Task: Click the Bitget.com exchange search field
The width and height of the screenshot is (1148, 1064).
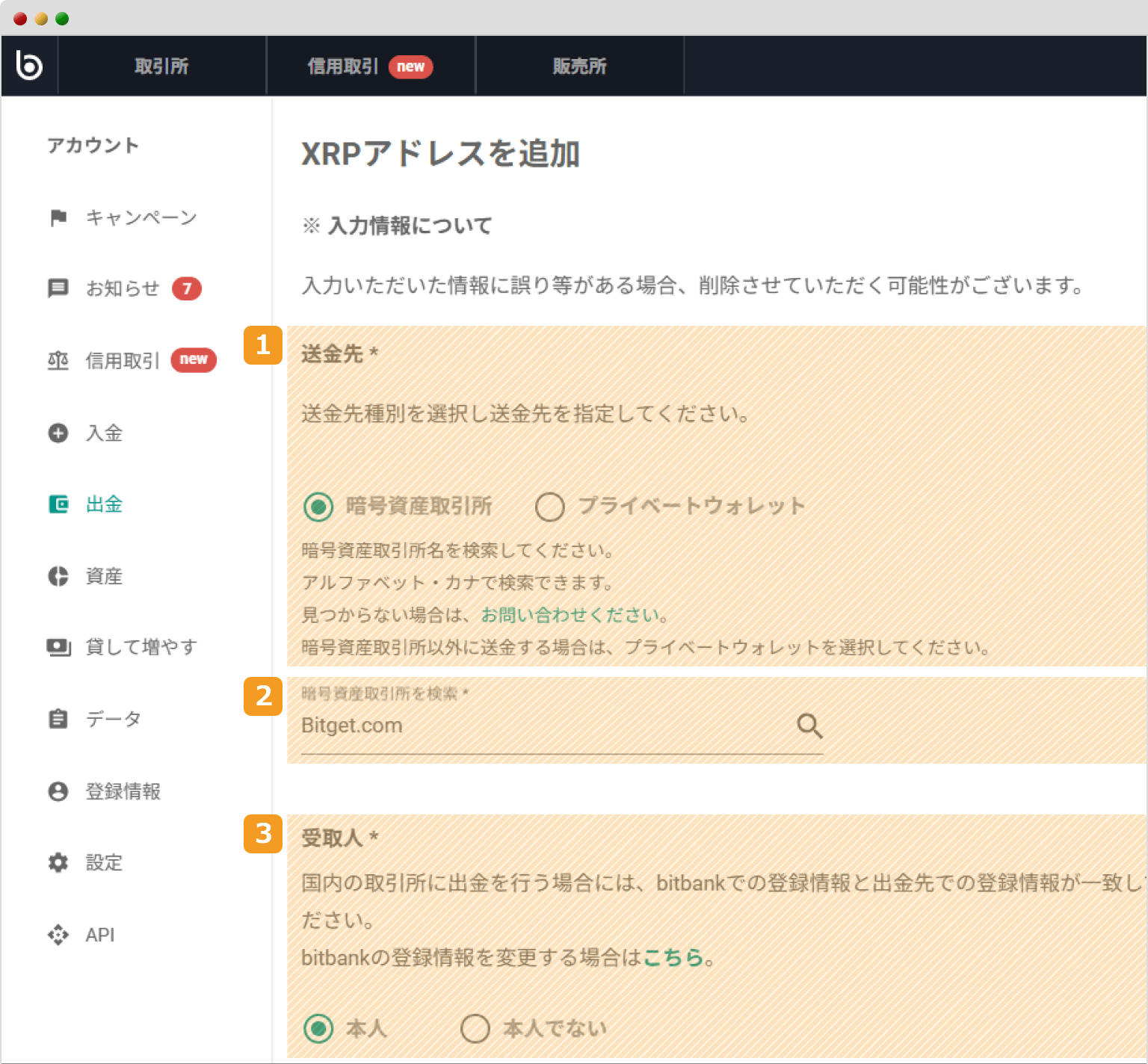Action: click(x=448, y=725)
